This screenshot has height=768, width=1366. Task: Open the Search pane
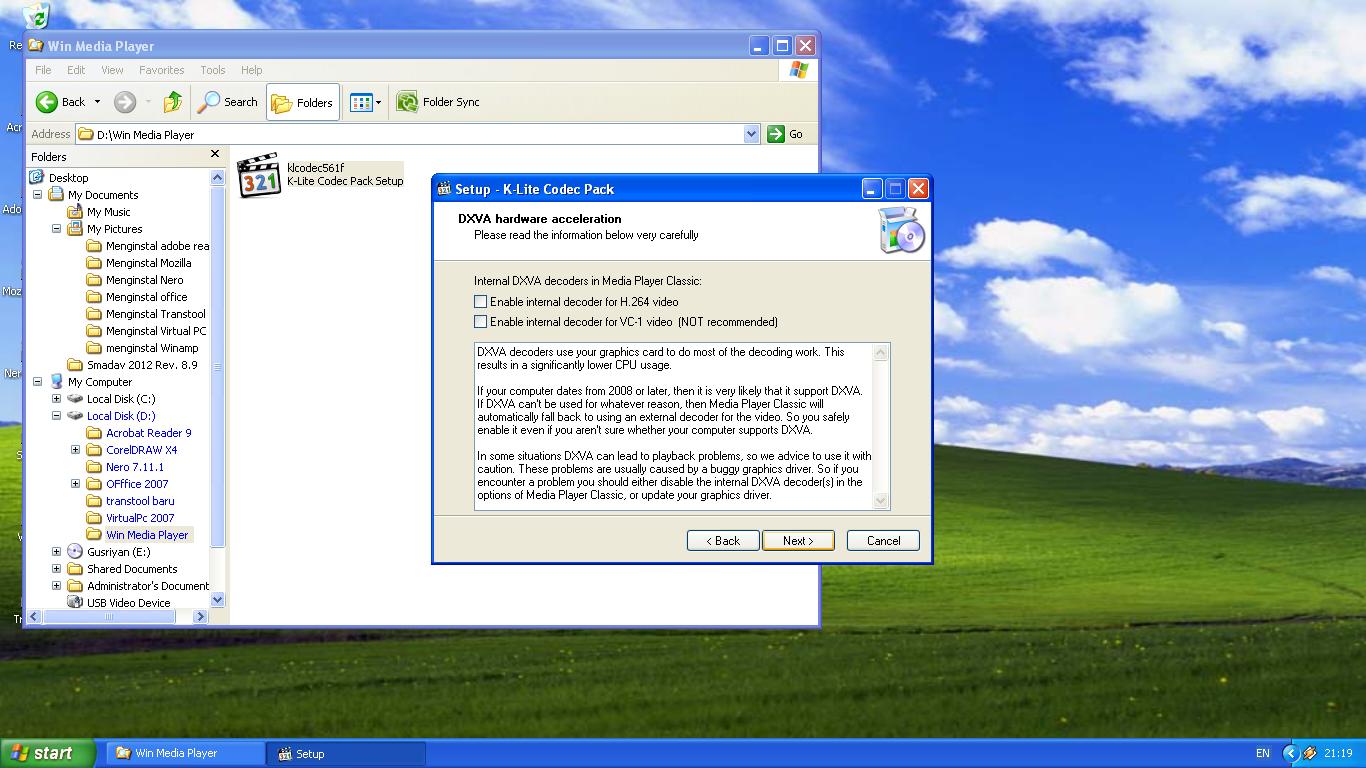pyautogui.click(x=228, y=102)
